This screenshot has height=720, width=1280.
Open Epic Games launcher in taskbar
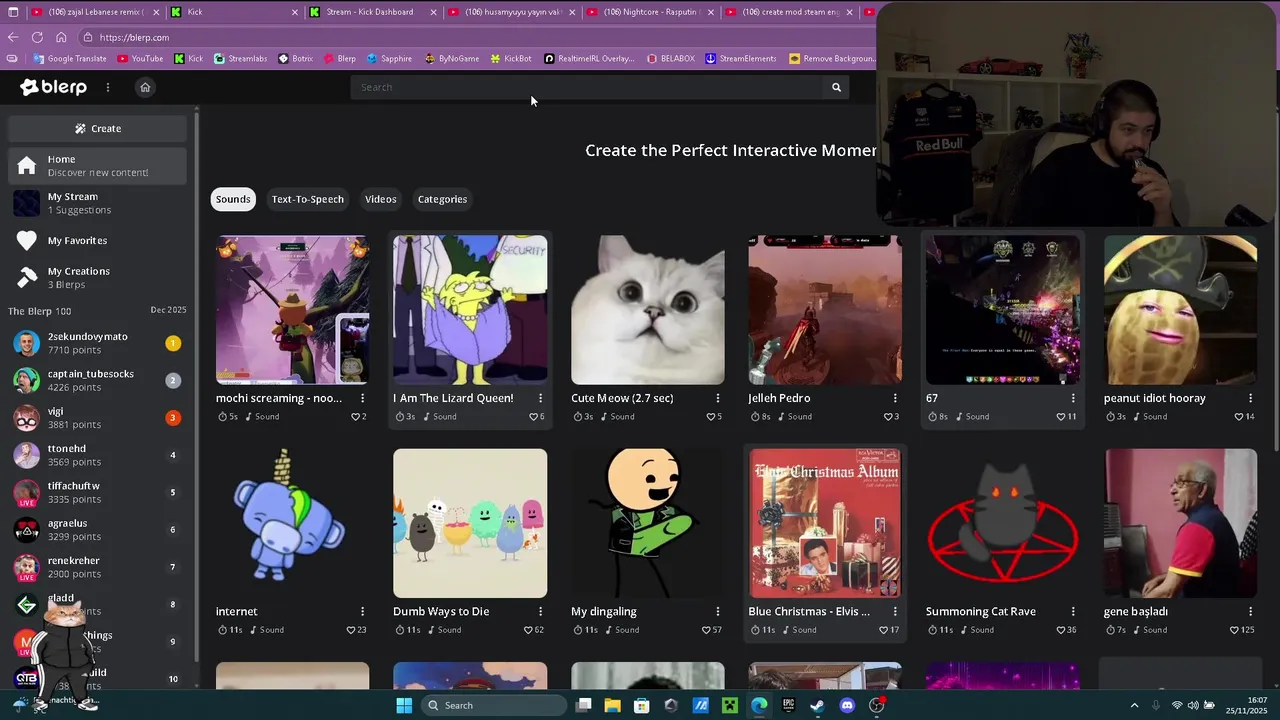pyautogui.click(x=788, y=705)
